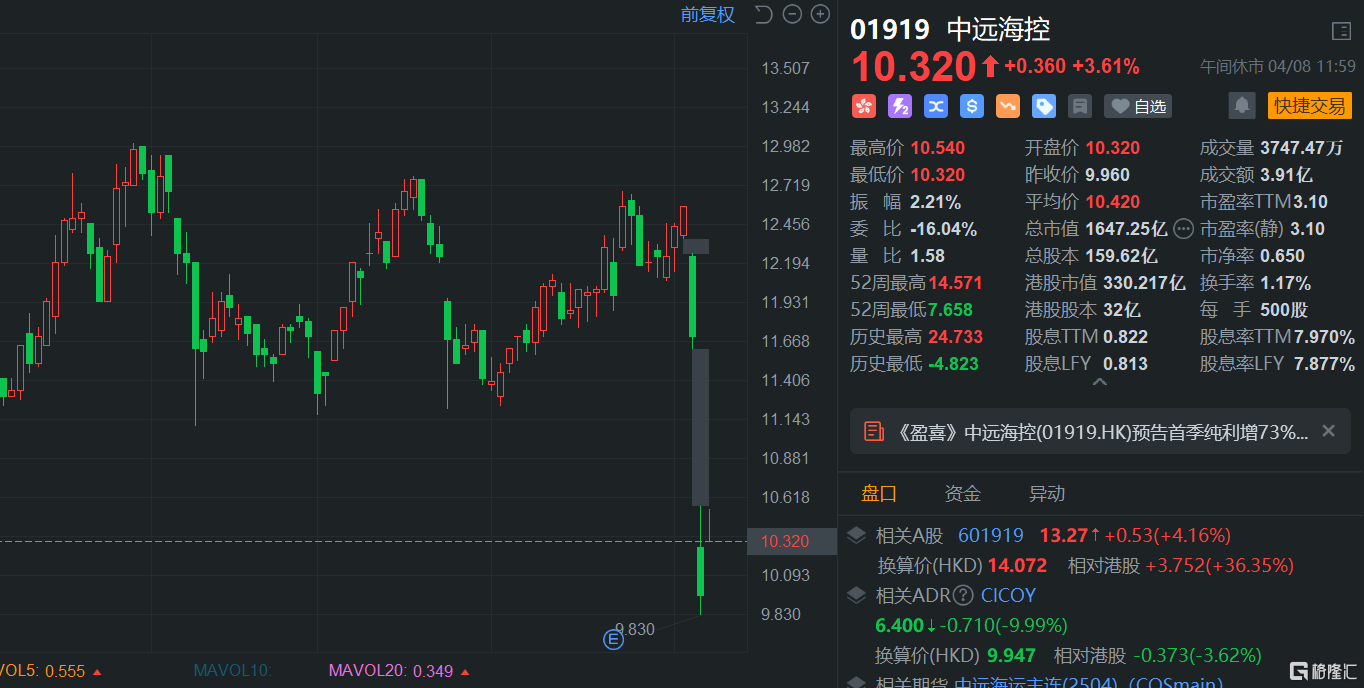Screen dimensions: 1364x688
Task: Click the 换手率 1.17% value
Action: coord(1285,283)
